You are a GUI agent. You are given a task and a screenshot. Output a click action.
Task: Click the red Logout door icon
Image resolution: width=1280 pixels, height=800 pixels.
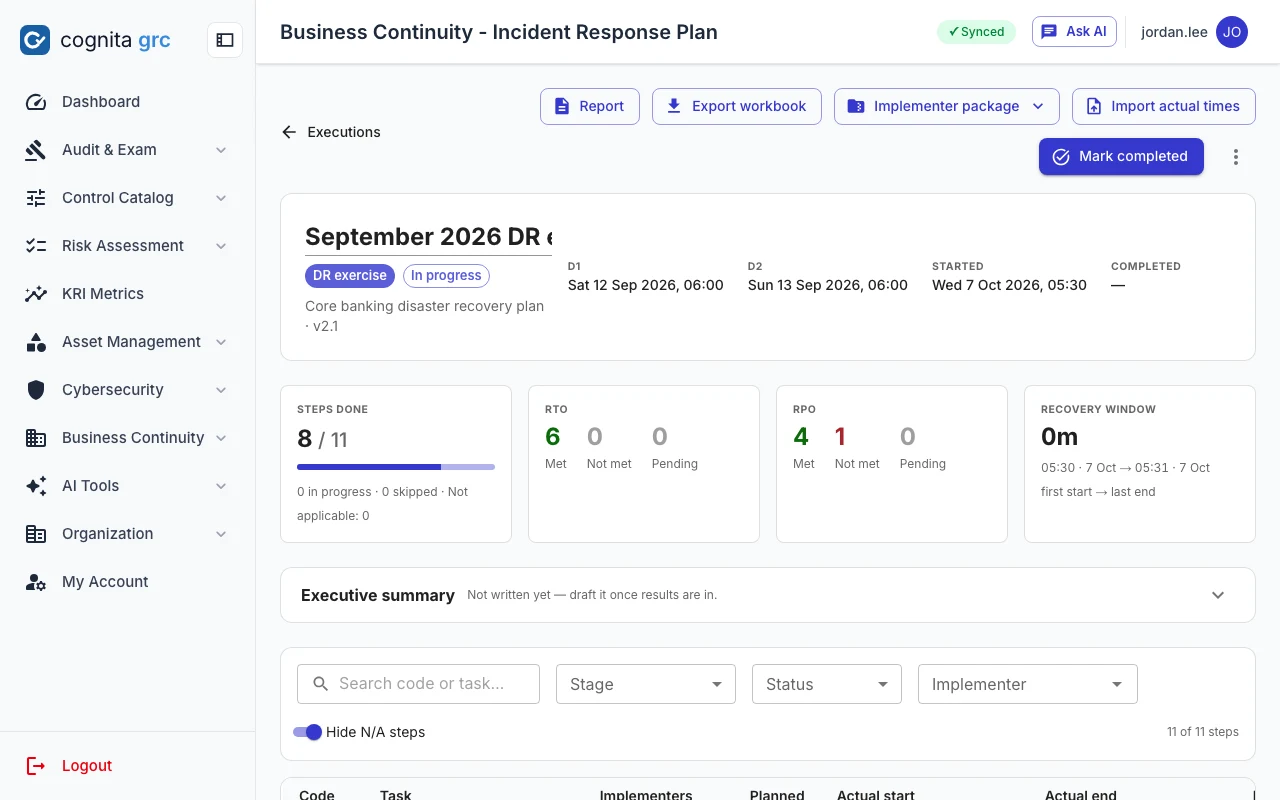tap(36, 766)
